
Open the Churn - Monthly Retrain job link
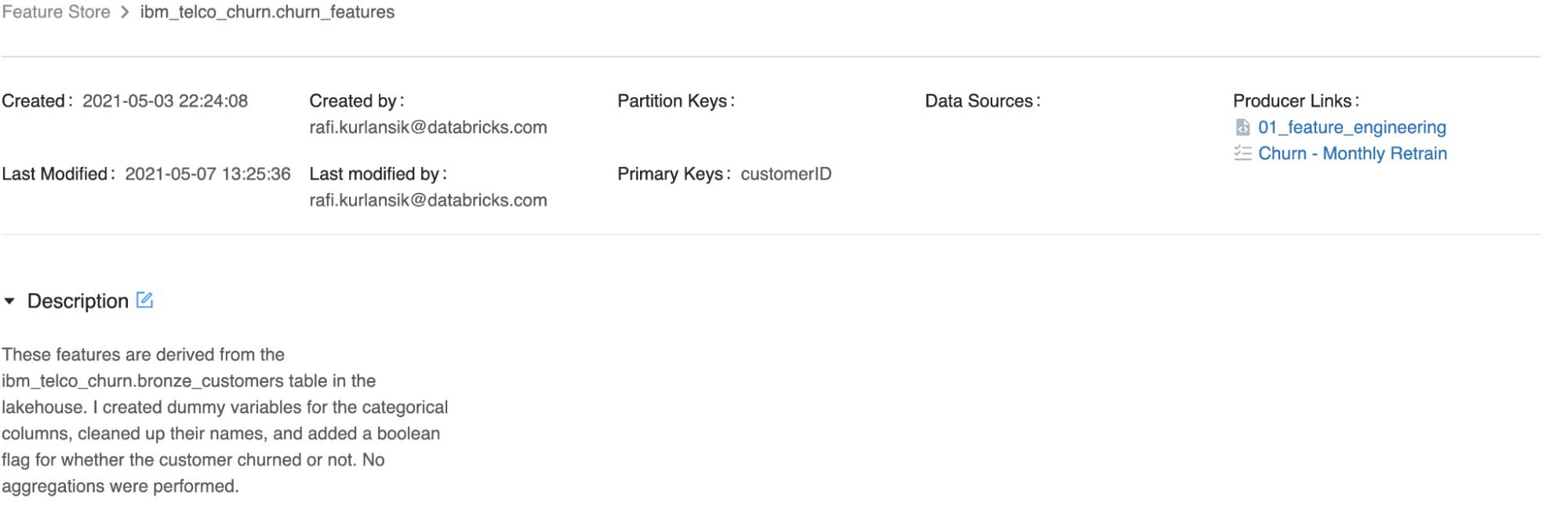1352,154
